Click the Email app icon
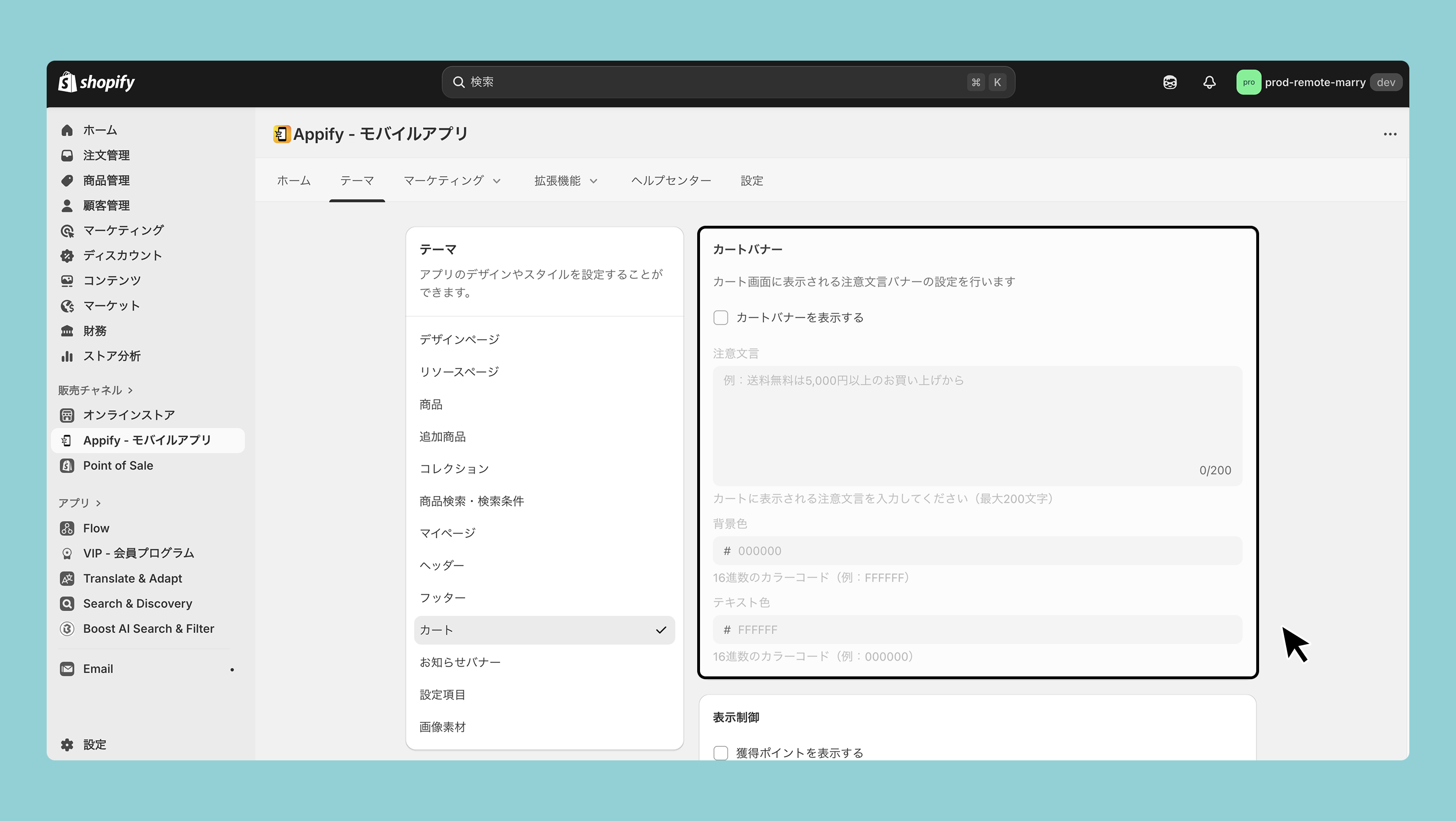Screen dimensions: 1456x821 click(67, 669)
